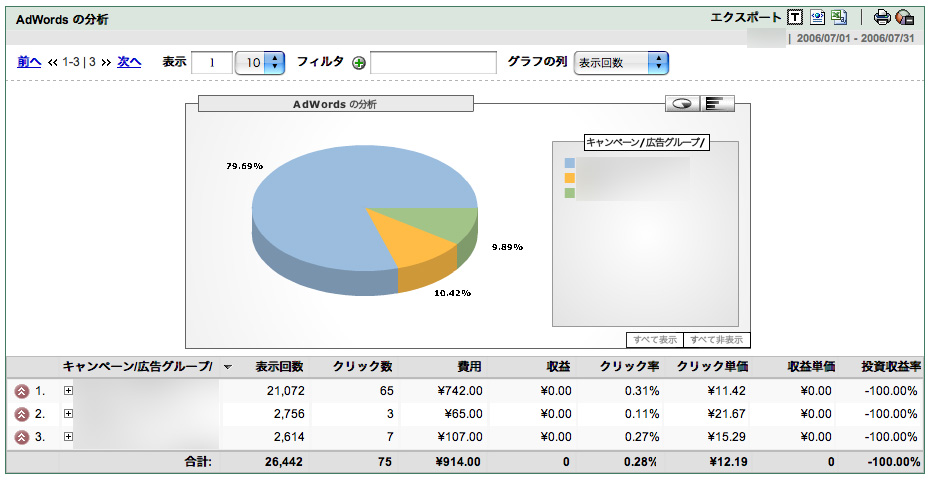Click red drill-down icon for row 1
This screenshot has height=480, width=930.
pos(22,391)
